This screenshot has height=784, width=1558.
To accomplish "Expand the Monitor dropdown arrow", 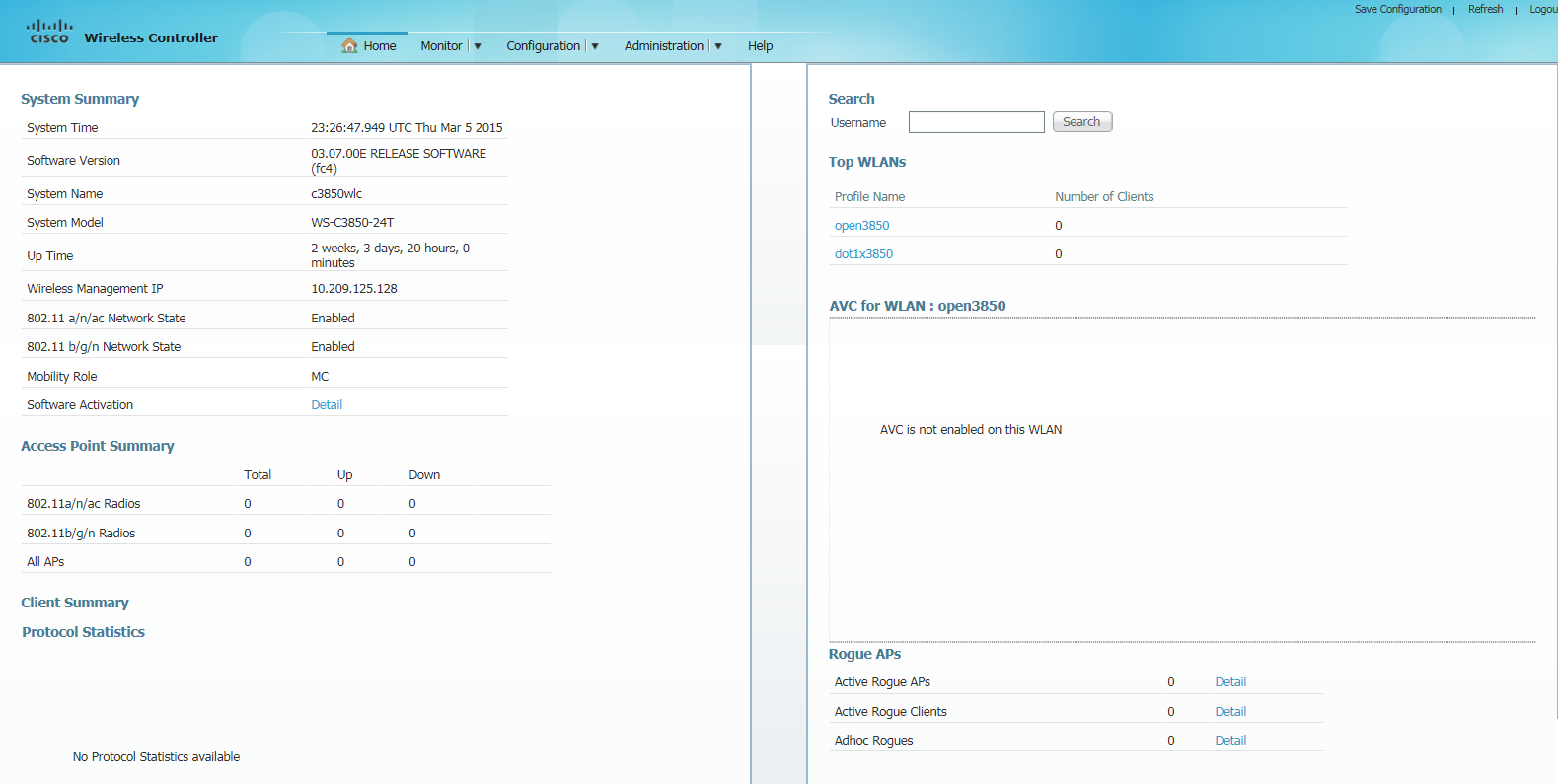I will tap(478, 46).
